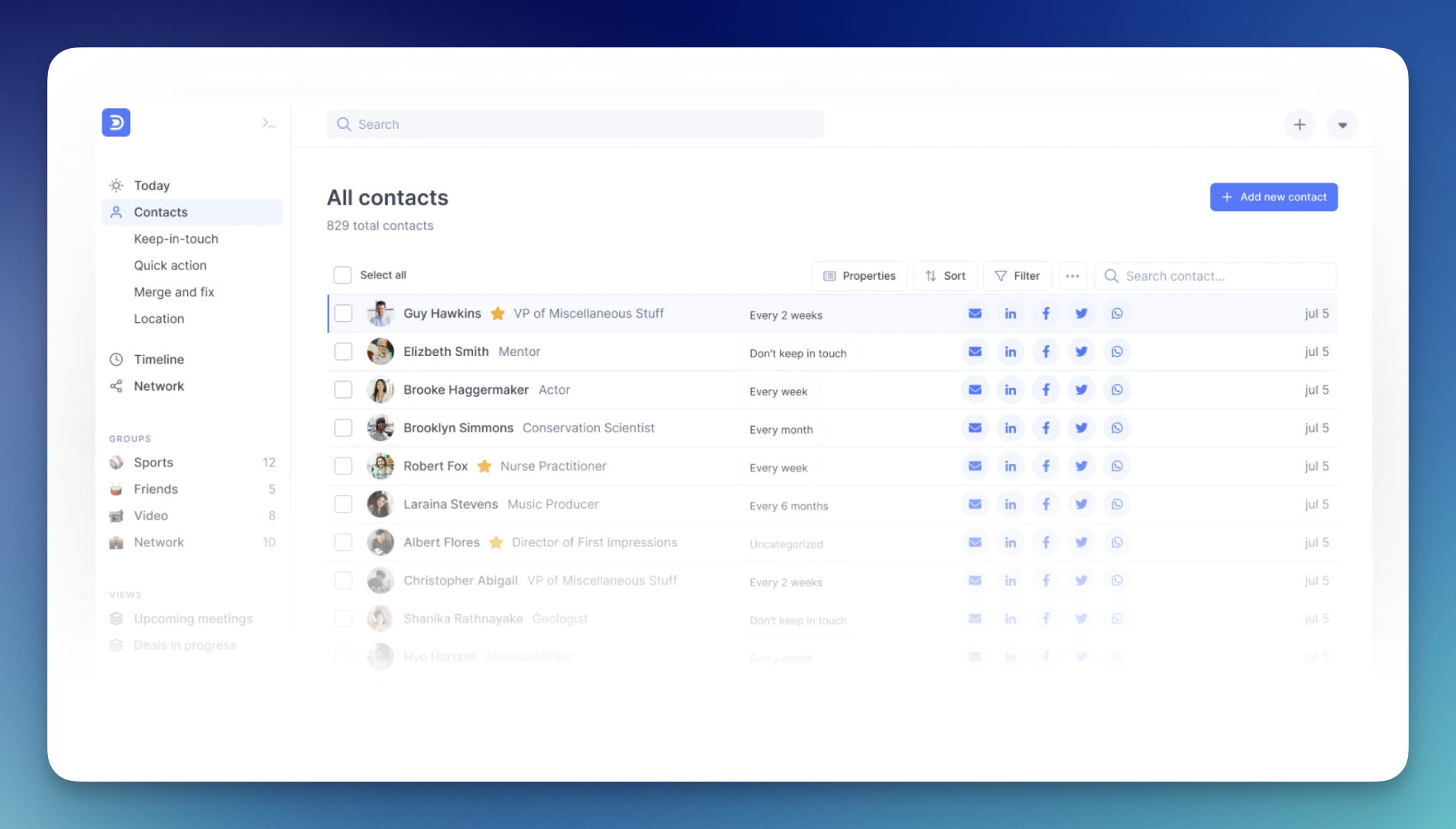Open the Properties panel
Image resolution: width=1456 pixels, height=829 pixels.
pos(859,275)
